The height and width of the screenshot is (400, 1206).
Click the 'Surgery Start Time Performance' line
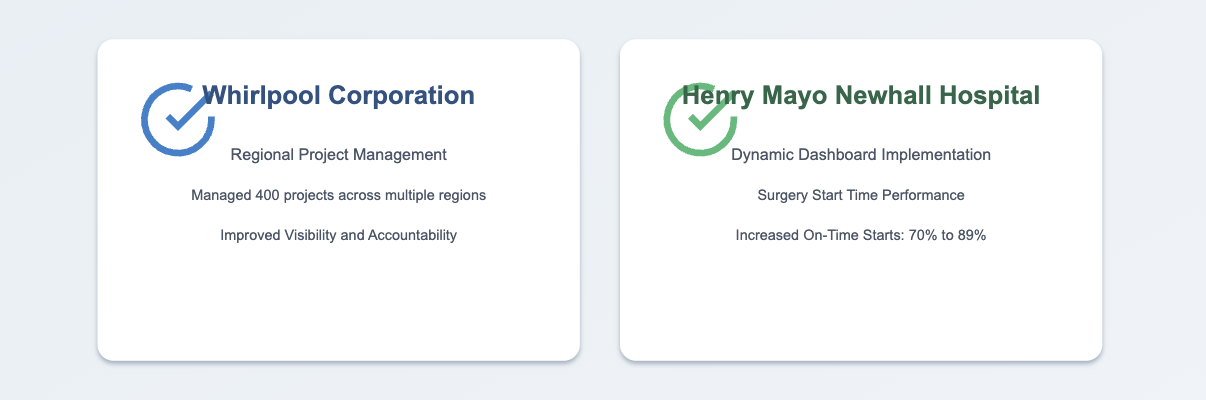tap(861, 195)
